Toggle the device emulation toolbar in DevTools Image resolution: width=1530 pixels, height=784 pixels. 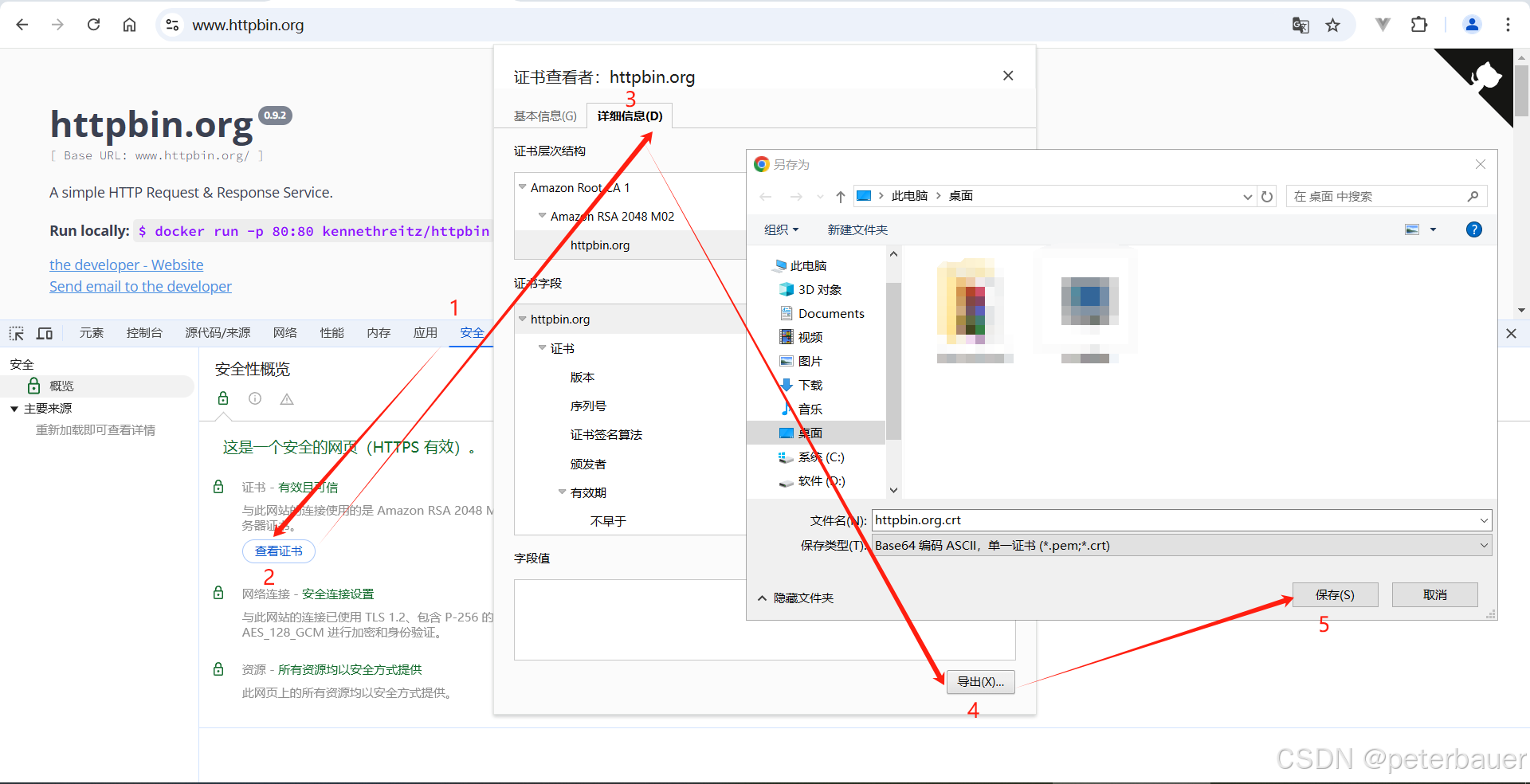click(x=45, y=333)
